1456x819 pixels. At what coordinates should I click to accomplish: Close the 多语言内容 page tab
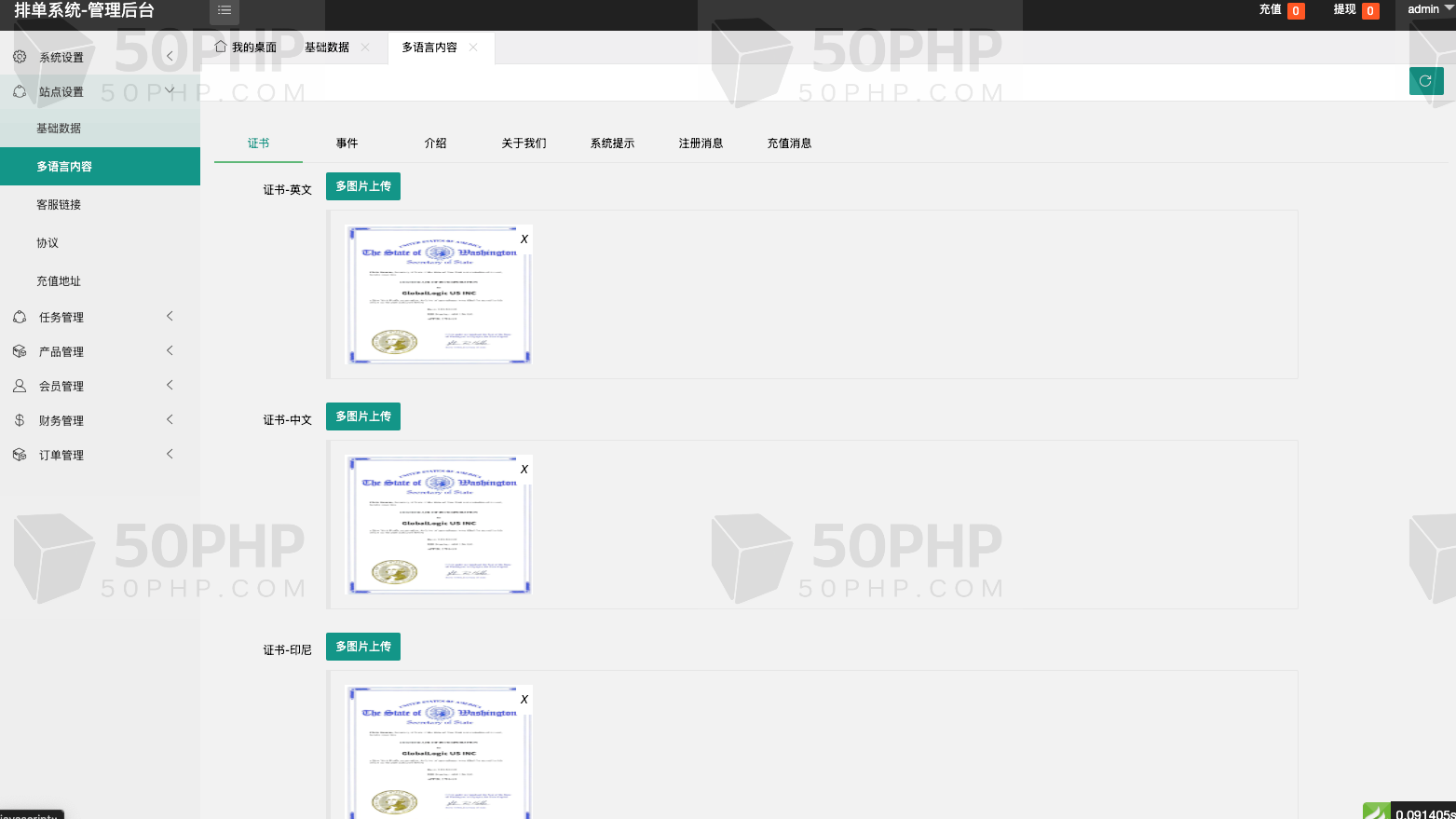point(473,48)
